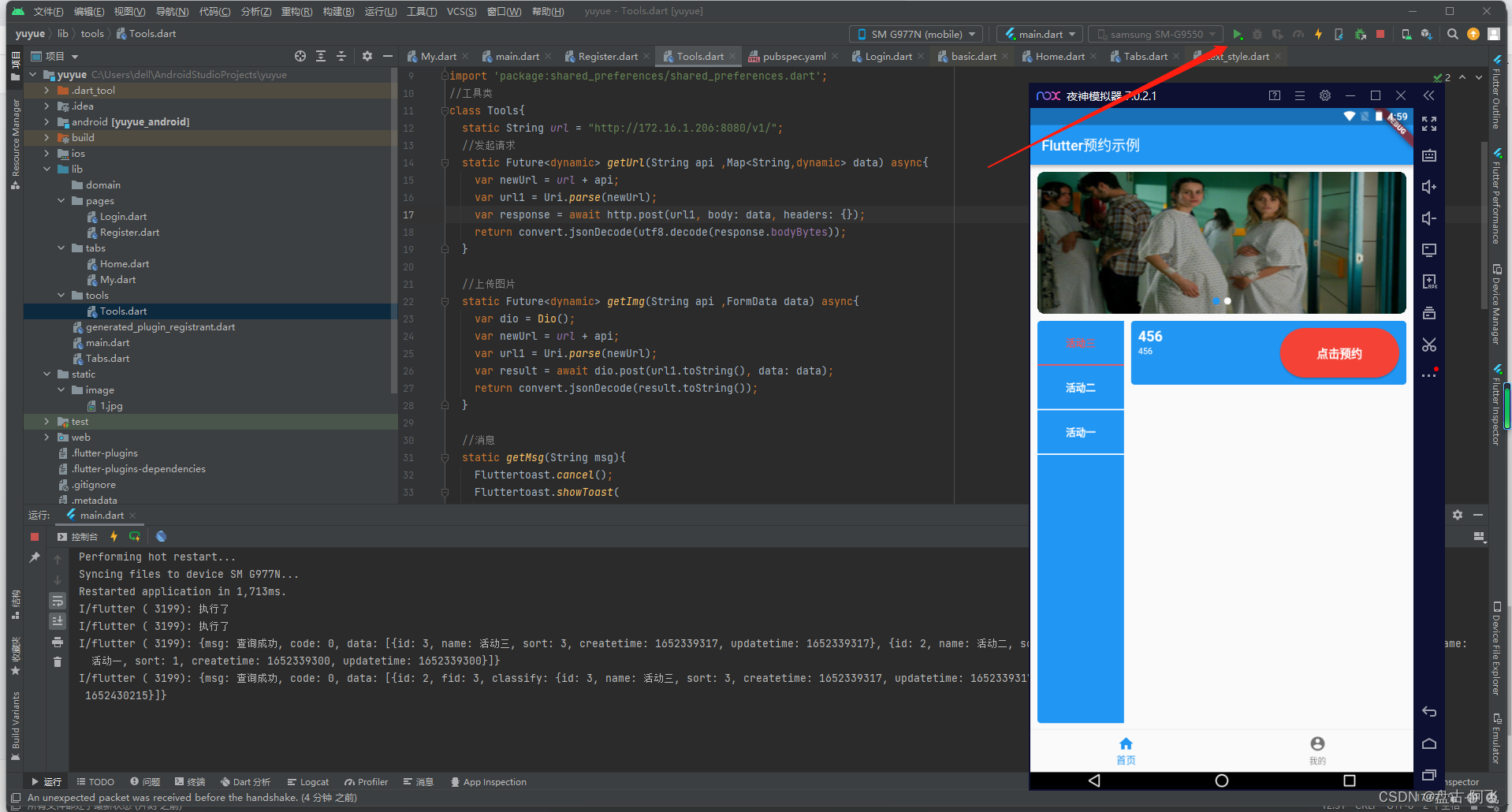This screenshot has width=1512, height=812.
Task: Click the second carousel page indicator dot
Action: click(x=1227, y=300)
